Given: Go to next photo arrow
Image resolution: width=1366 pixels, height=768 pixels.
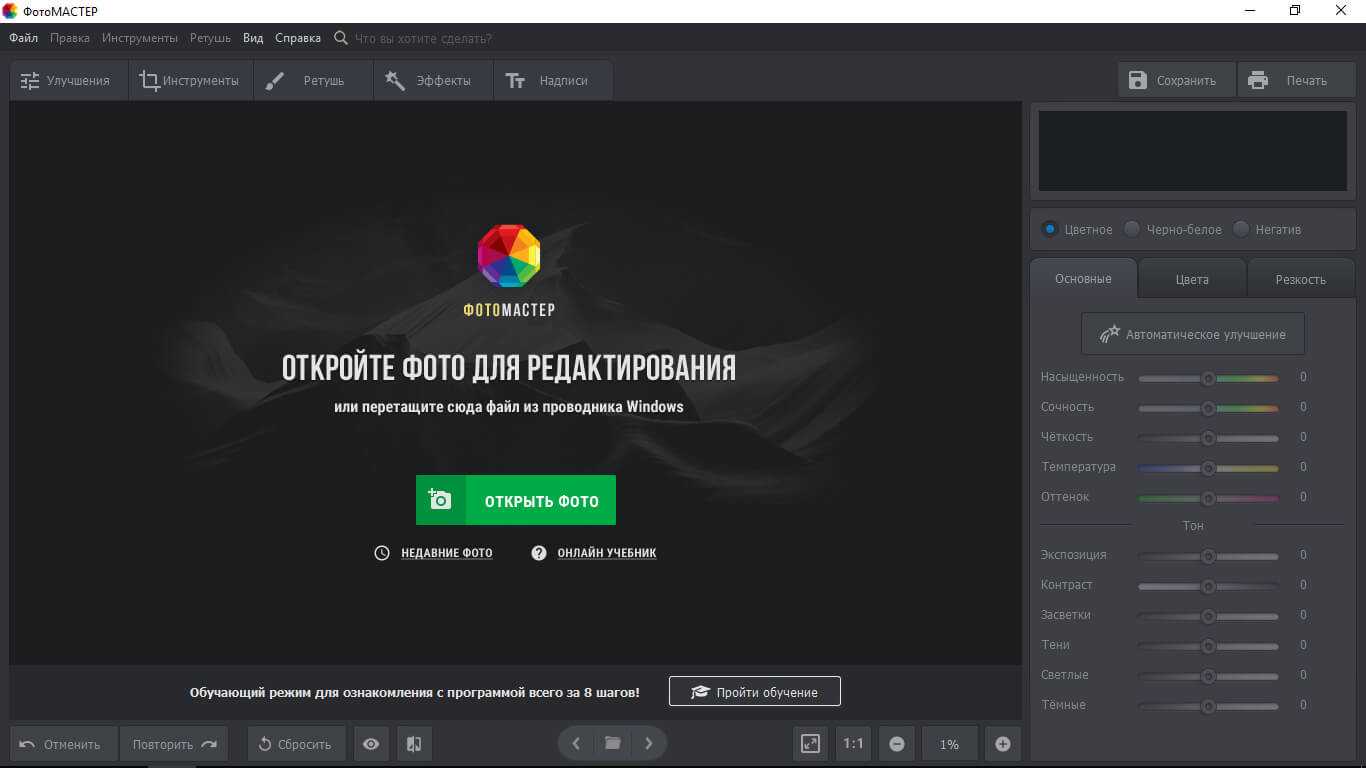Looking at the screenshot, I should tap(648, 743).
